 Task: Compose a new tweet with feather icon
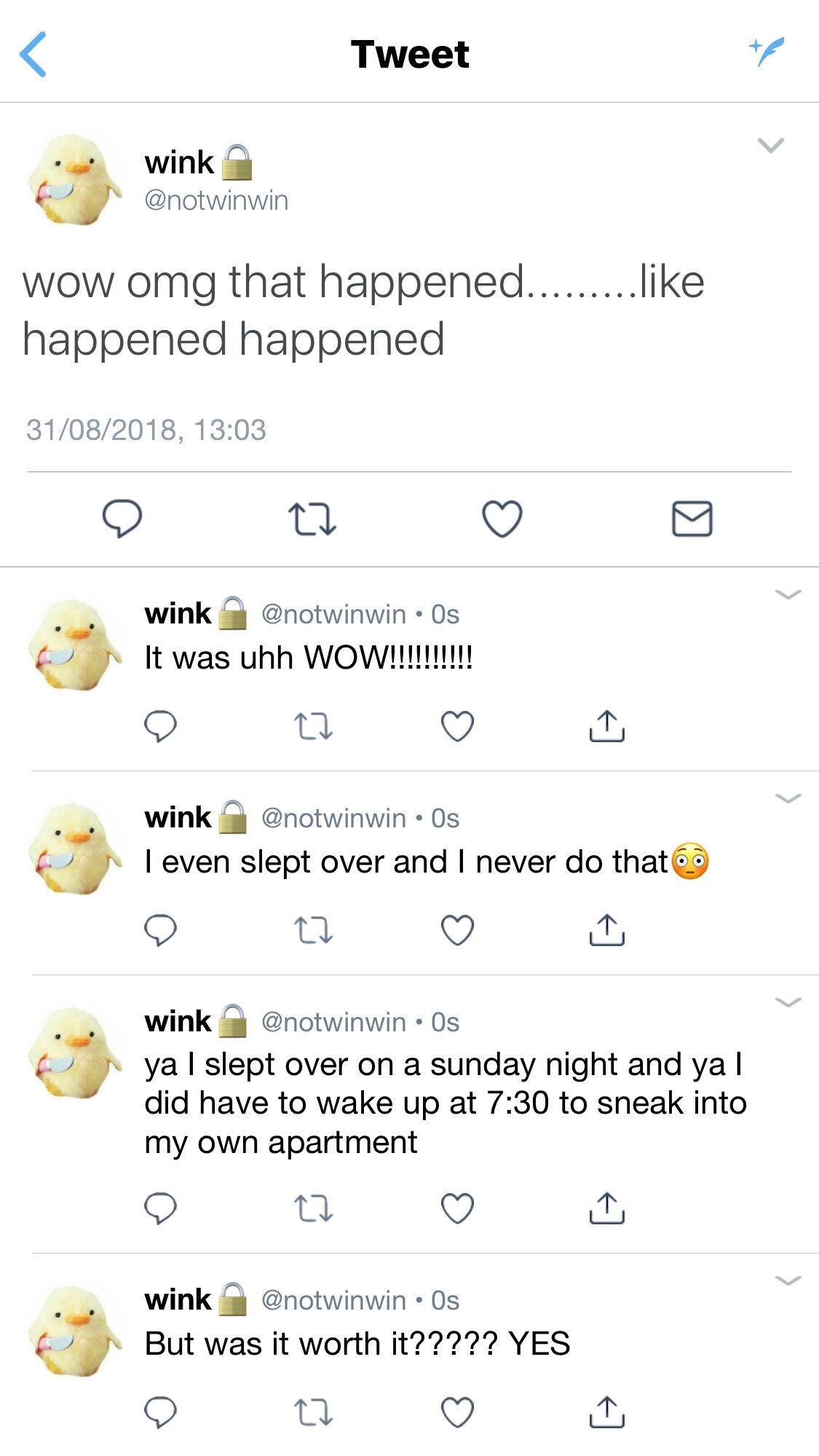[767, 51]
